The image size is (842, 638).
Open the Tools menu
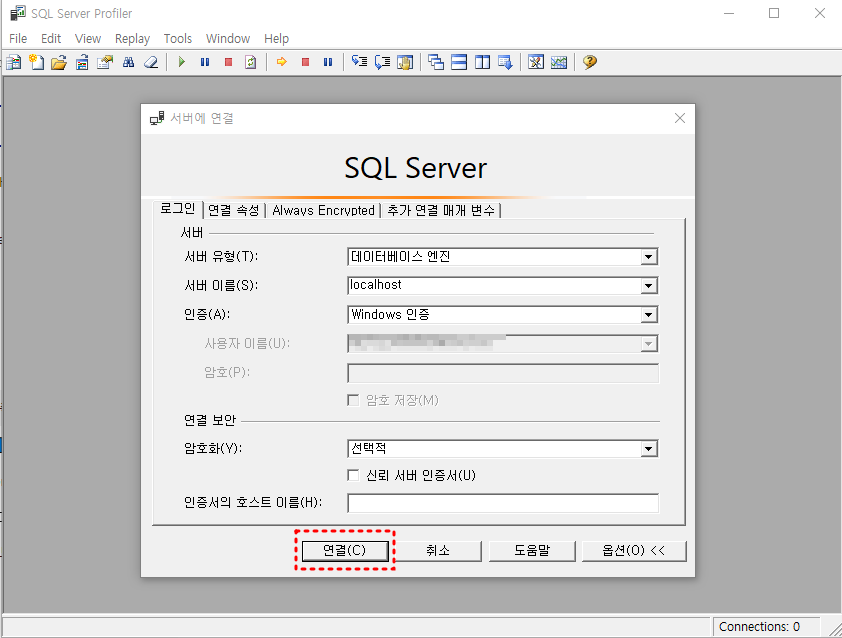[178, 39]
